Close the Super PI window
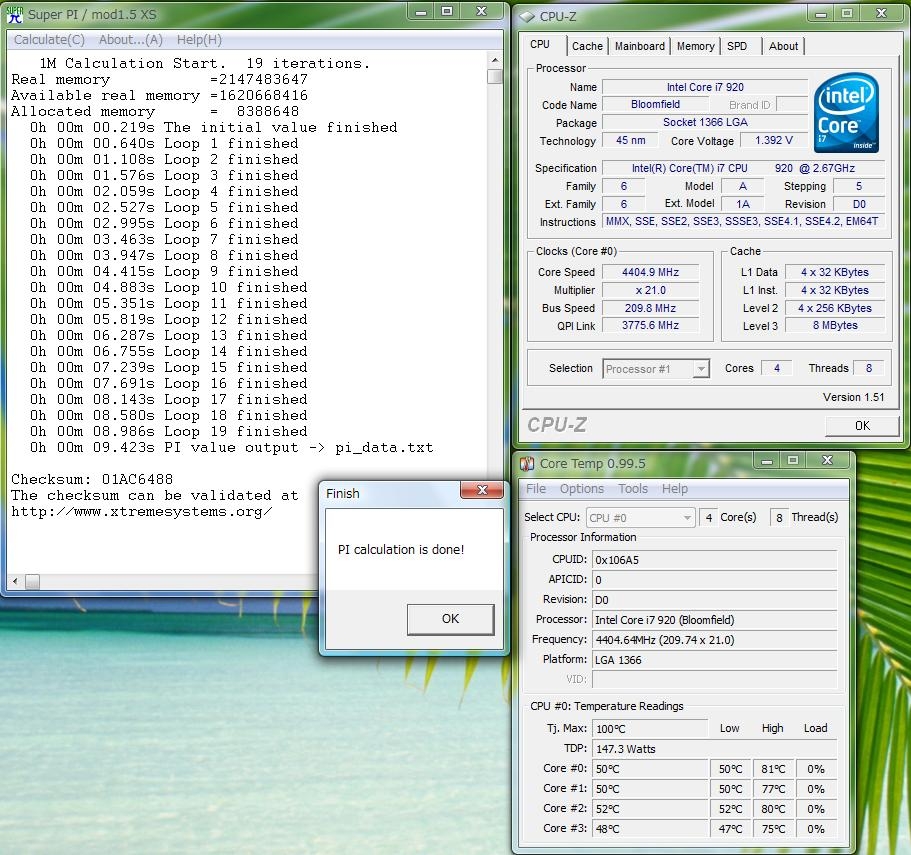This screenshot has height=855, width=911. click(x=481, y=11)
